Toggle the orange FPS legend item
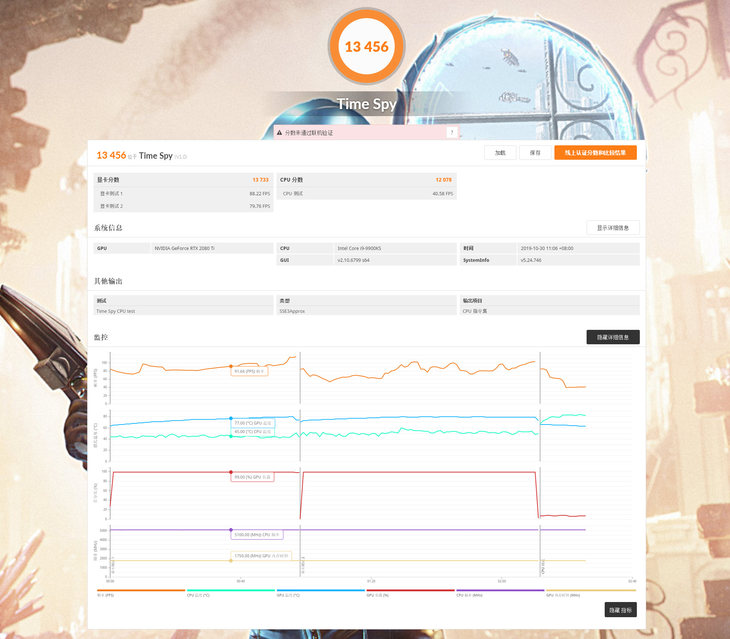 pos(141,592)
